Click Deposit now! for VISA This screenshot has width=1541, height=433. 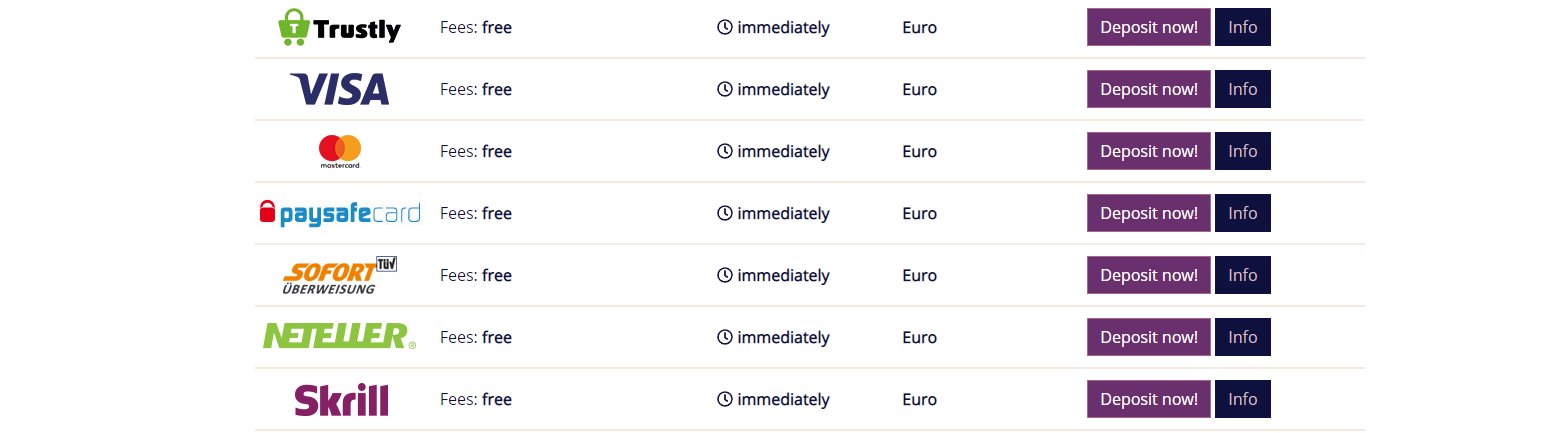point(1149,89)
